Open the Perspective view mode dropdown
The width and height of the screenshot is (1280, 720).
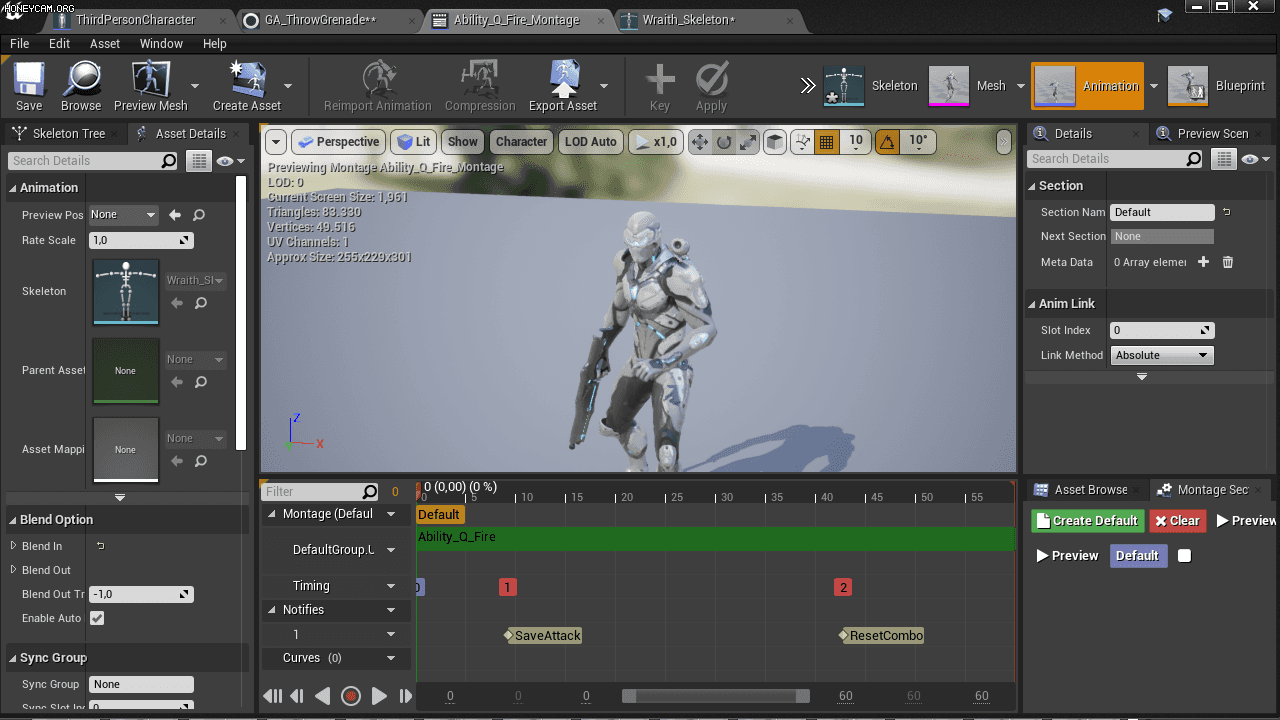click(x=337, y=142)
